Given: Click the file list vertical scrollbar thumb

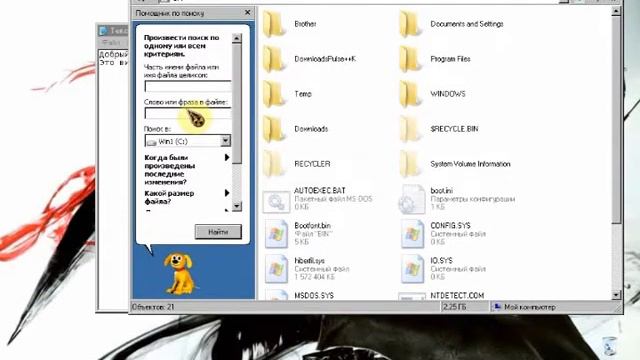Looking at the screenshot, I should [x=616, y=120].
